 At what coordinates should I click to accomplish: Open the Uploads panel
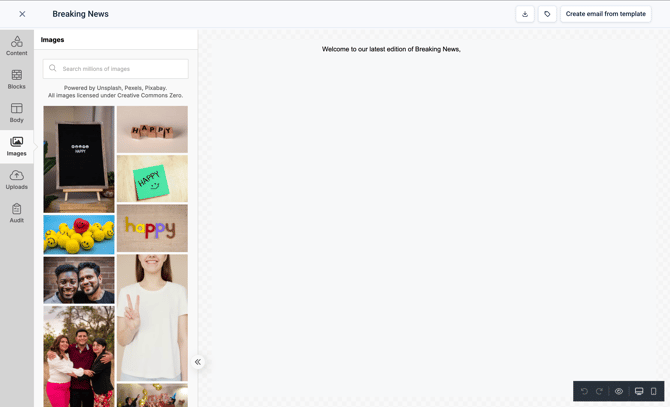coord(17,180)
